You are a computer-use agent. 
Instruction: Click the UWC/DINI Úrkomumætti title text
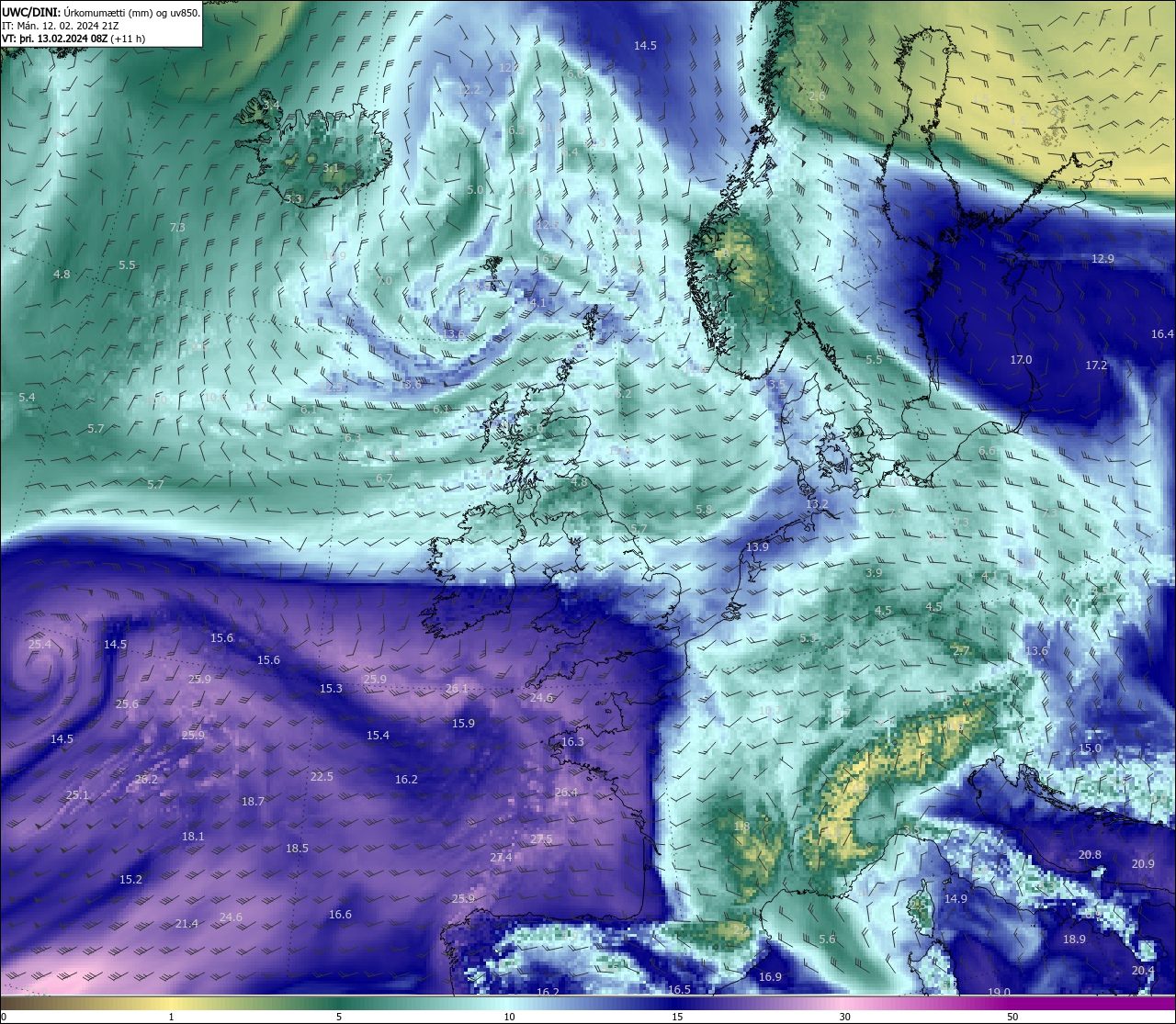click(101, 13)
